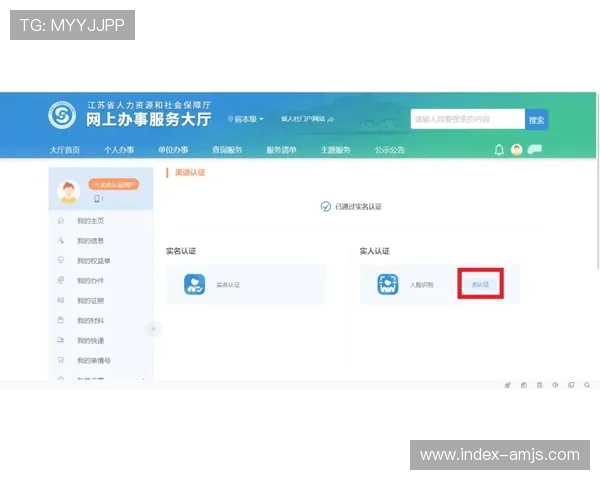Open 我的办件 in the sidebar

point(90,281)
